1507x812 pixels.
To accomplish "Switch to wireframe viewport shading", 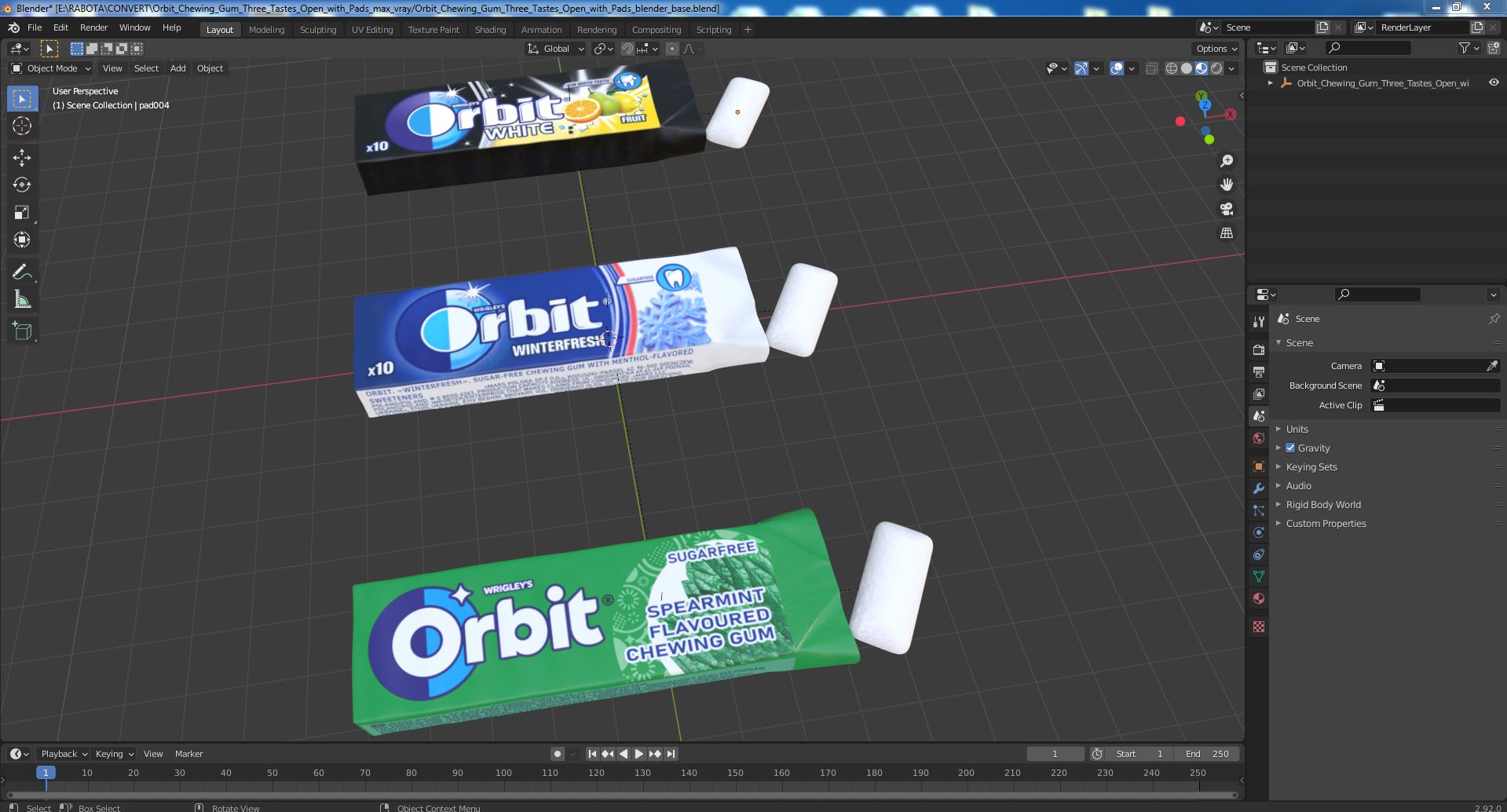I will 1172,68.
